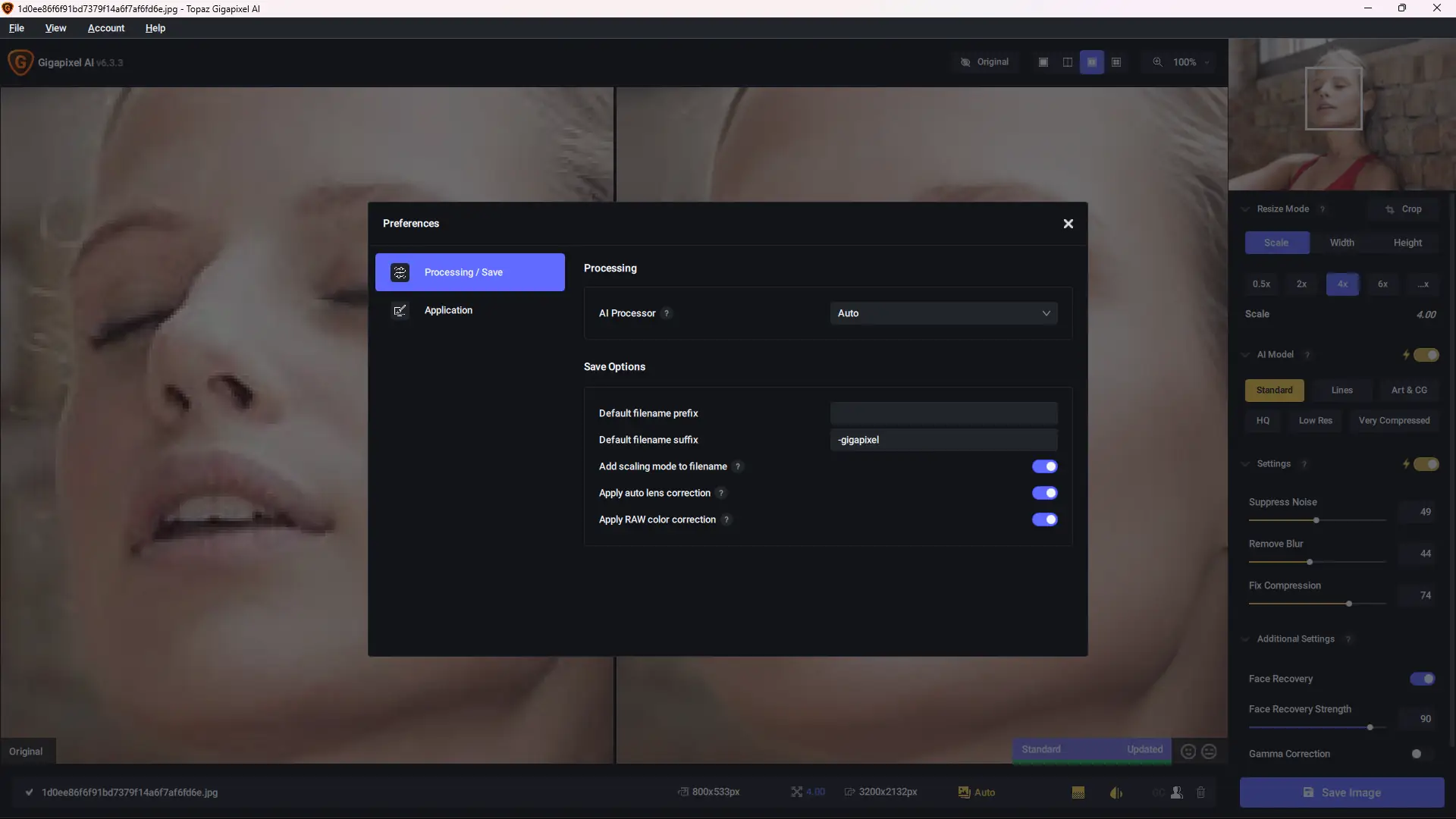Switch to the Application preferences tab

(x=448, y=310)
